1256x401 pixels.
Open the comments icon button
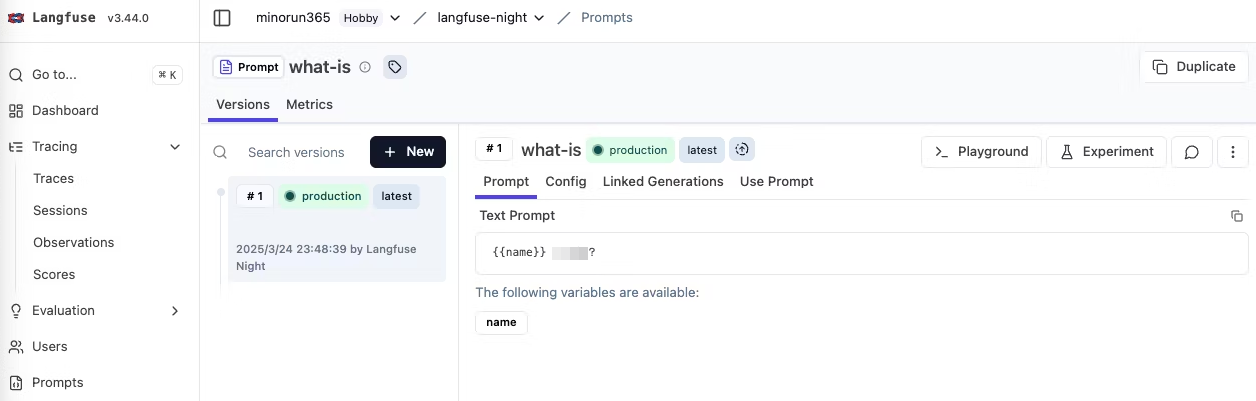tap(1192, 152)
